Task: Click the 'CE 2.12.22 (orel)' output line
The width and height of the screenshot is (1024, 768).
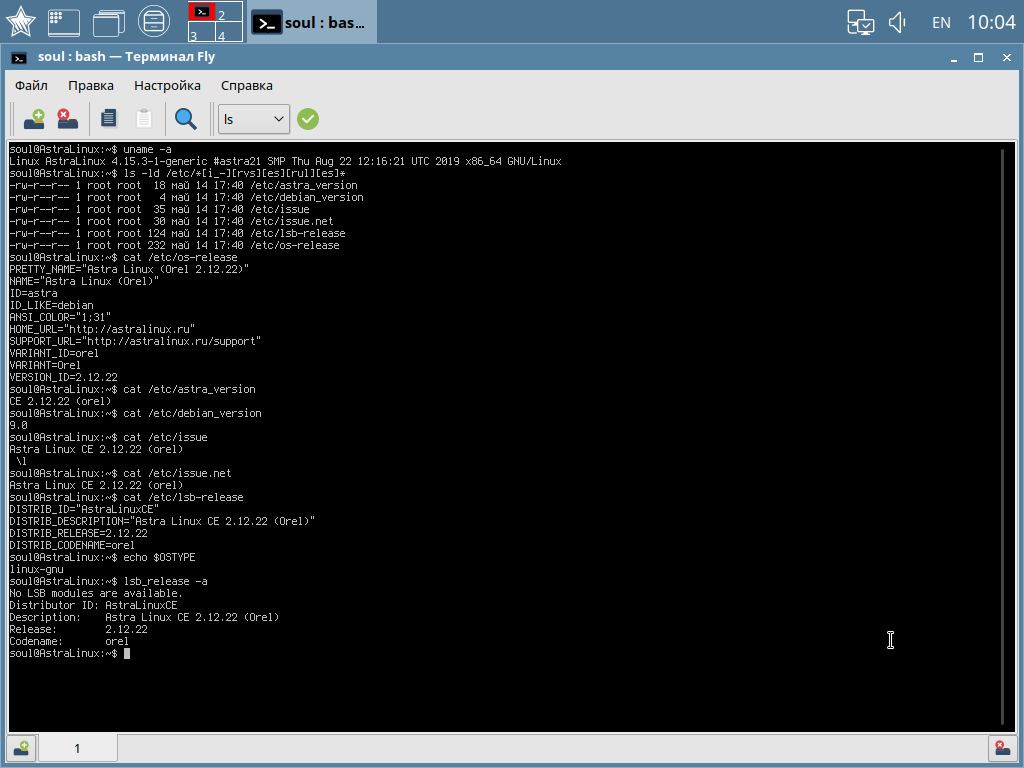Action: pos(60,401)
